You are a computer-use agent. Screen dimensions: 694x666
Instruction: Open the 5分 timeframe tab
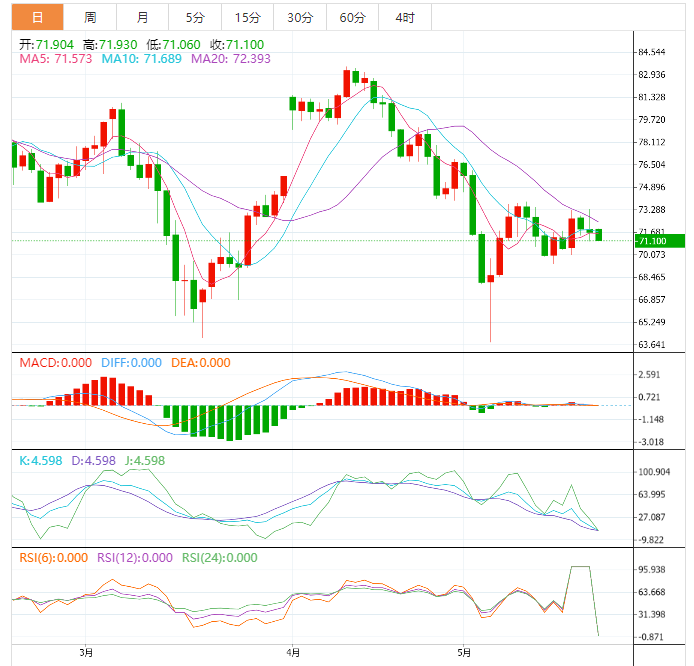(x=195, y=17)
